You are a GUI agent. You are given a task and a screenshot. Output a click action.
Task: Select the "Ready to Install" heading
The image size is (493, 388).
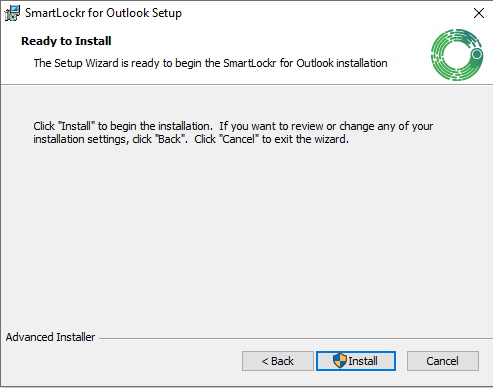pyautogui.click(x=66, y=41)
